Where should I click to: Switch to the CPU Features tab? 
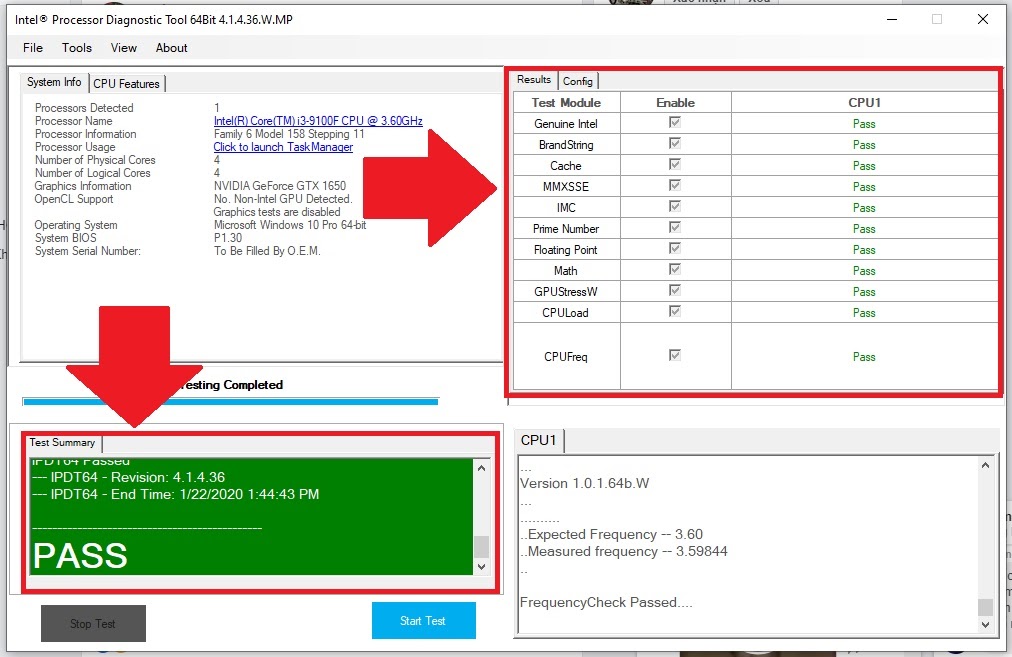[x=126, y=83]
